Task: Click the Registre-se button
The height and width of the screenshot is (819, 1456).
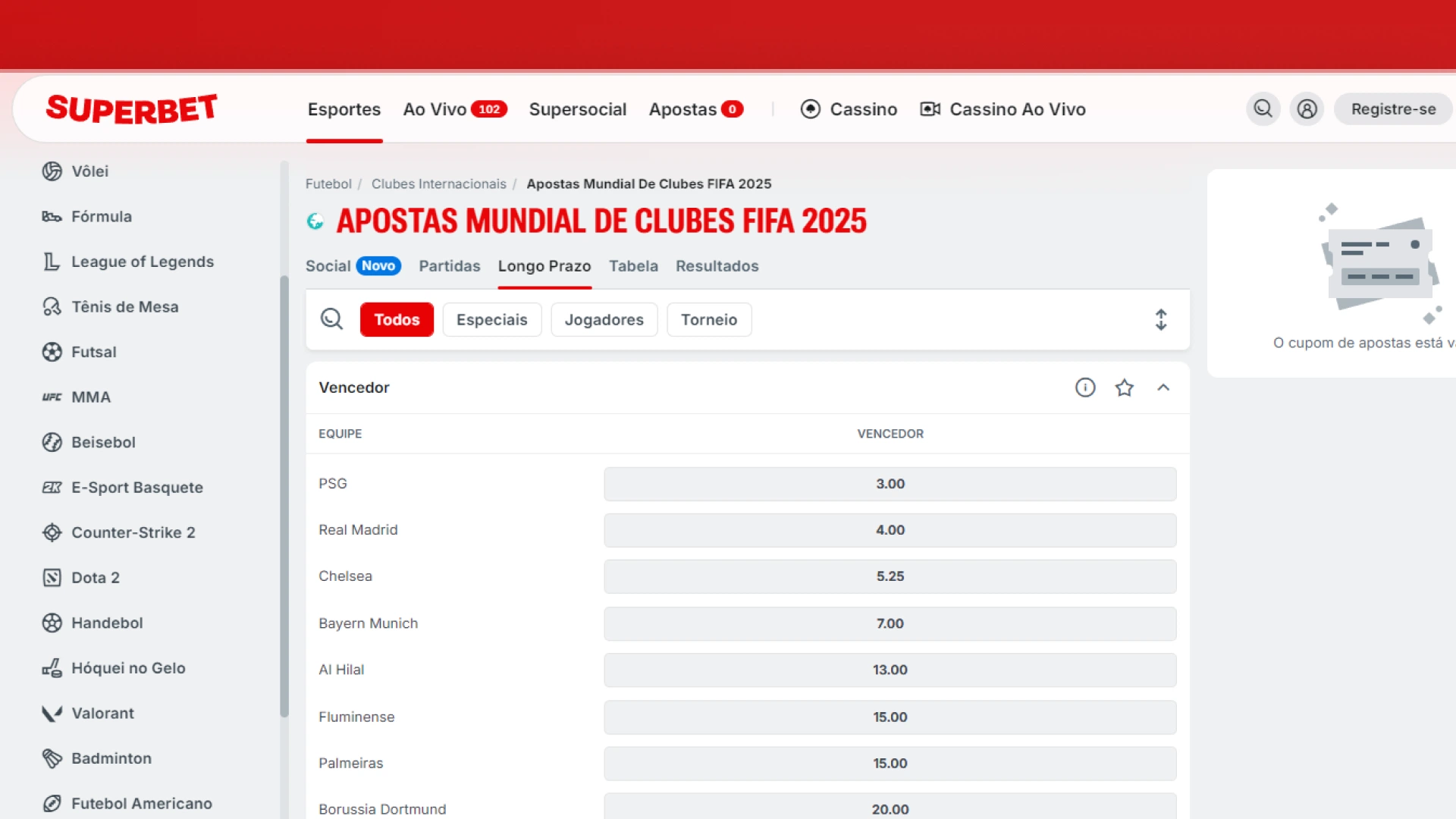Action: [x=1393, y=109]
